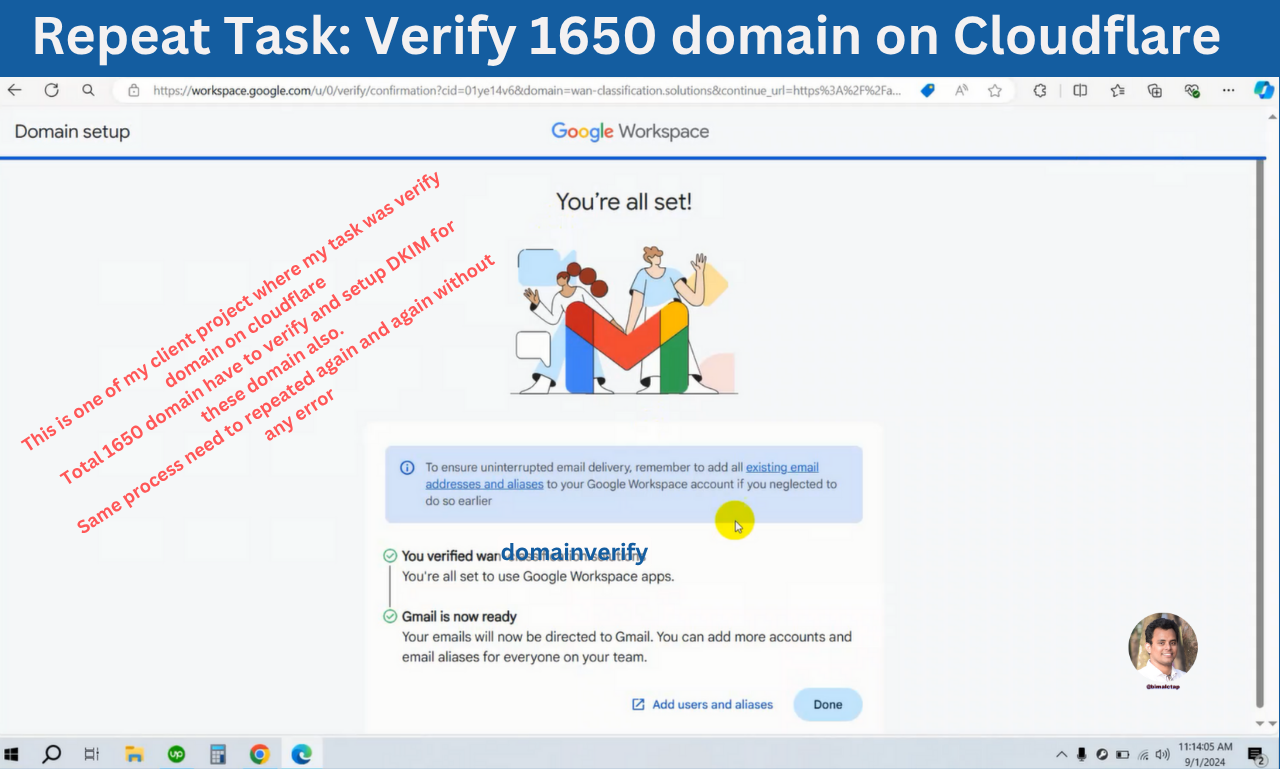Open the Windows Start menu
Screen dimensions: 1280x769
14,754
